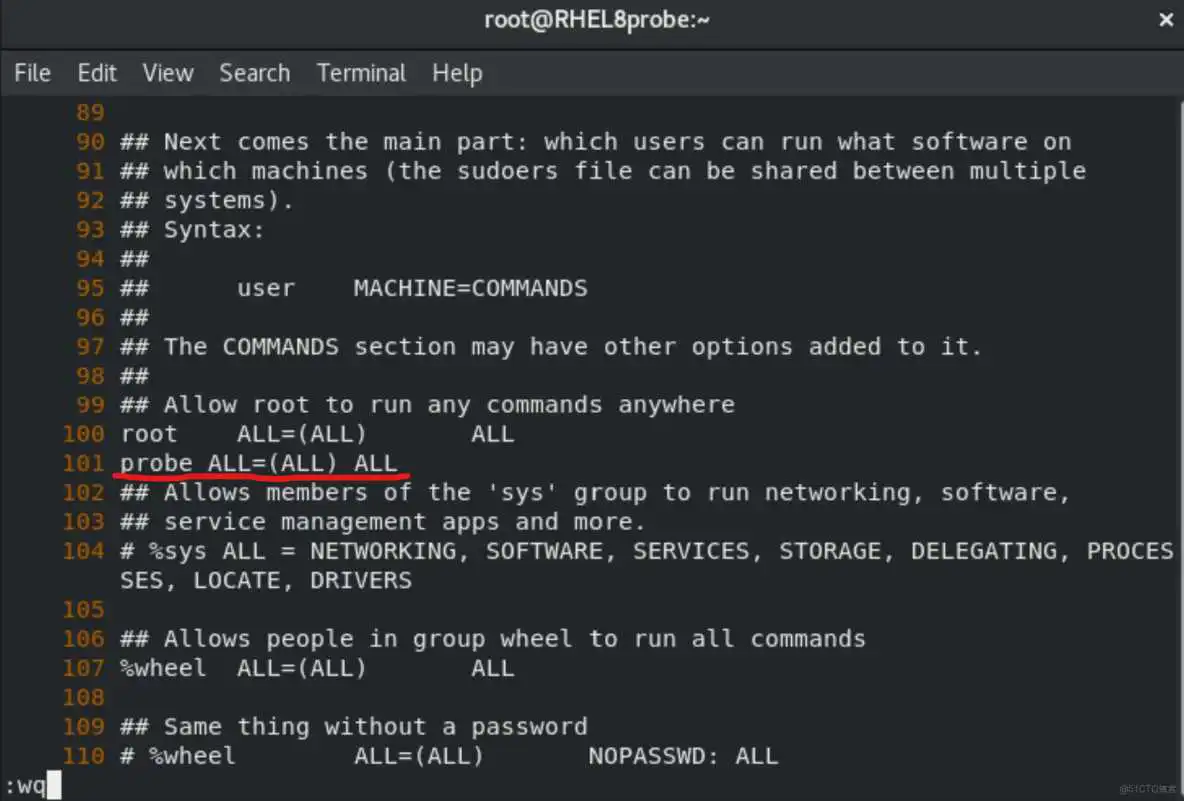Click the %sys group comment line
This screenshot has width=1184, height=801.
tap(600, 551)
